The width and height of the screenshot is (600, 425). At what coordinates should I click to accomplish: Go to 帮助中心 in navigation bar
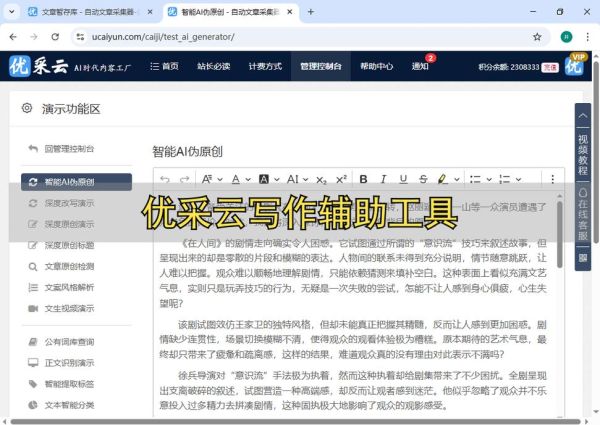pos(376,67)
